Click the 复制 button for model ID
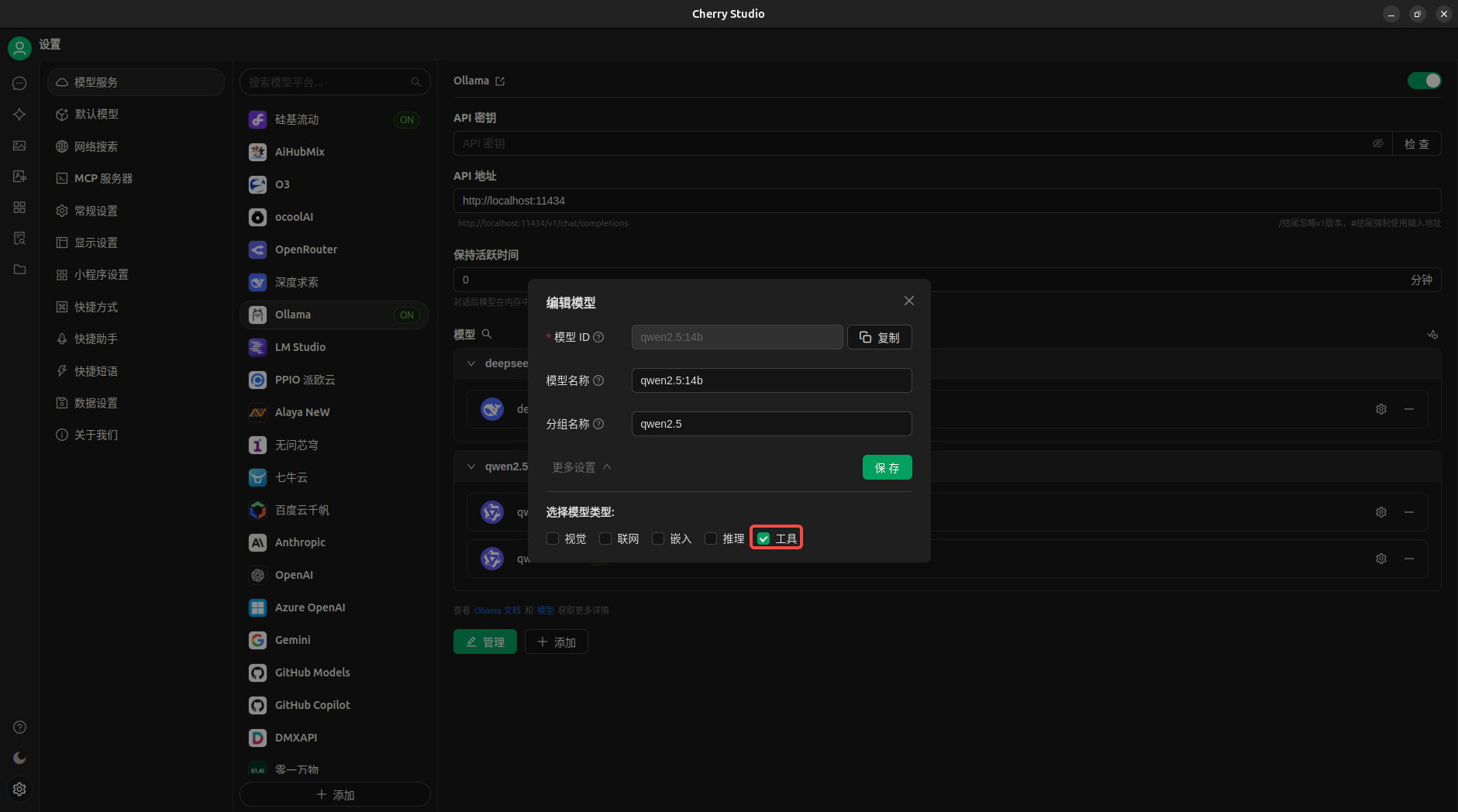The image size is (1458, 812). [879, 337]
